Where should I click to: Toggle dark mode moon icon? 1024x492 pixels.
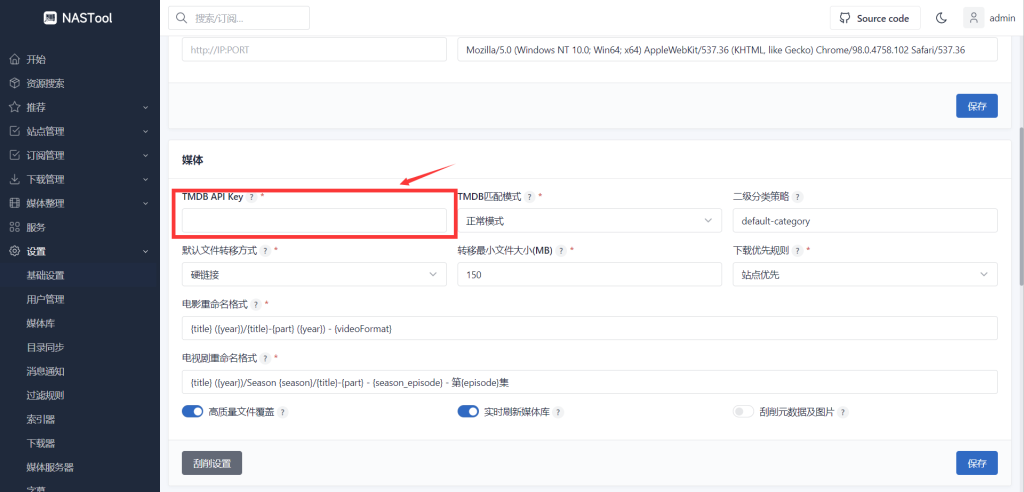[x=941, y=18]
